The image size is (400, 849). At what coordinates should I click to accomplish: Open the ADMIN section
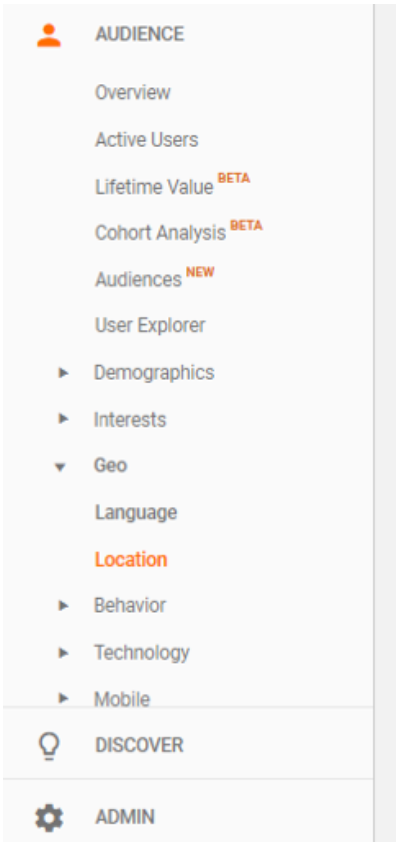(125, 817)
